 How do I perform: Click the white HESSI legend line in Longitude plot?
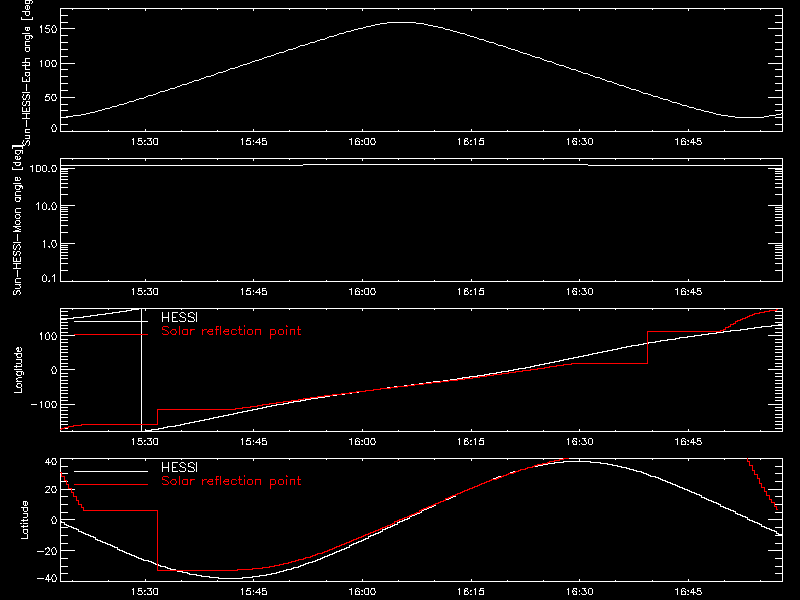click(111, 321)
